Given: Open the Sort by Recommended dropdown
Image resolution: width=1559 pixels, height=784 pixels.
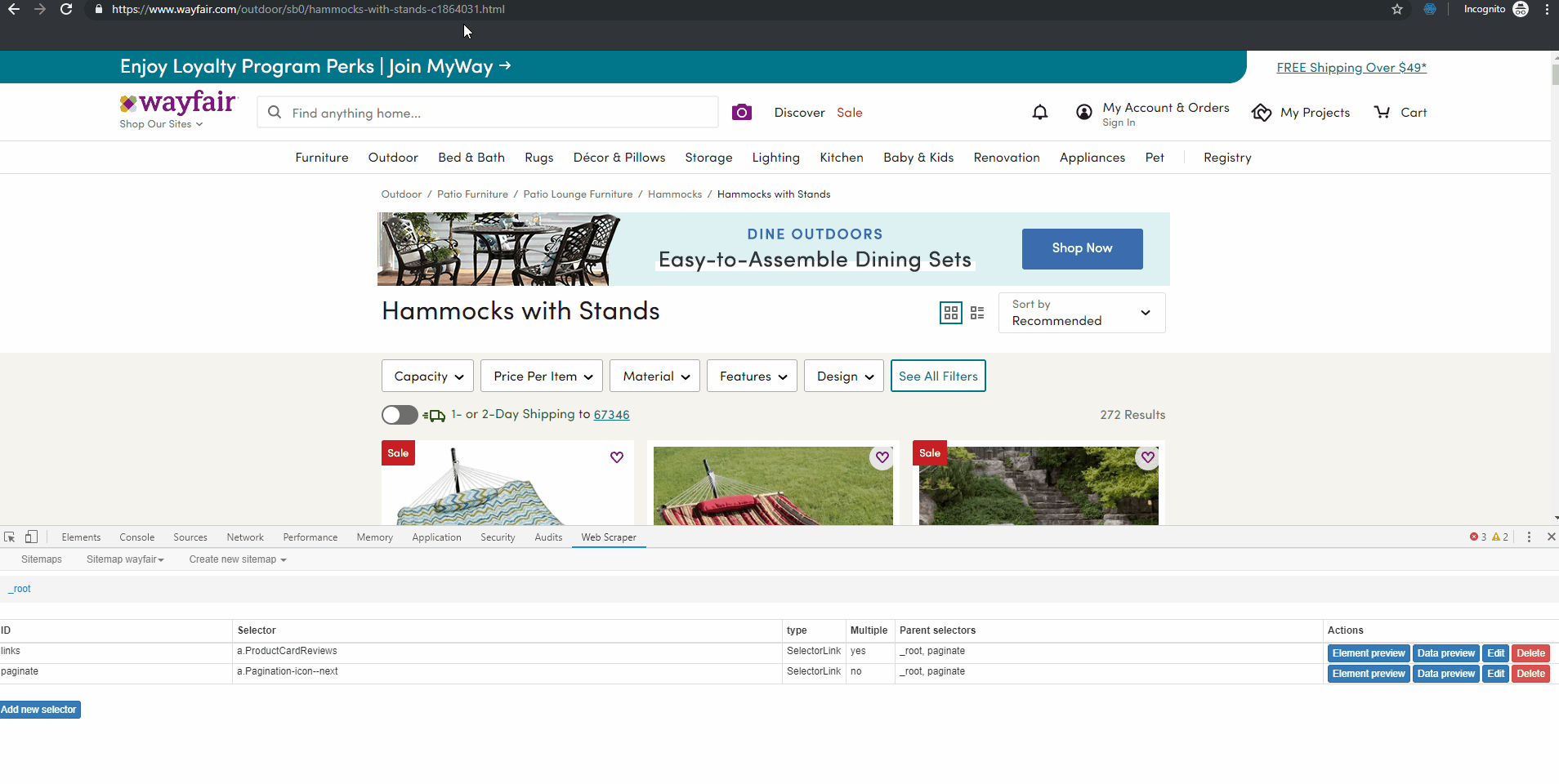Looking at the screenshot, I should (x=1080, y=313).
